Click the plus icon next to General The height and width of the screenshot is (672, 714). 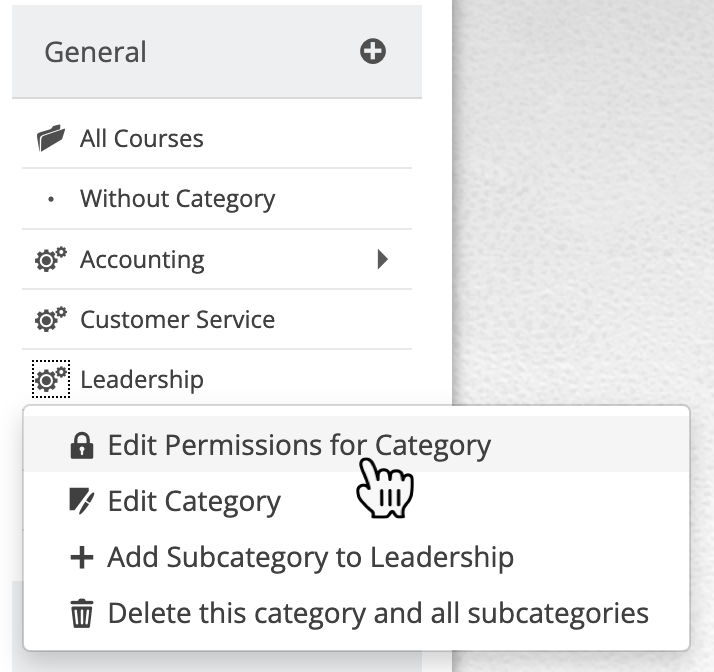pos(372,51)
